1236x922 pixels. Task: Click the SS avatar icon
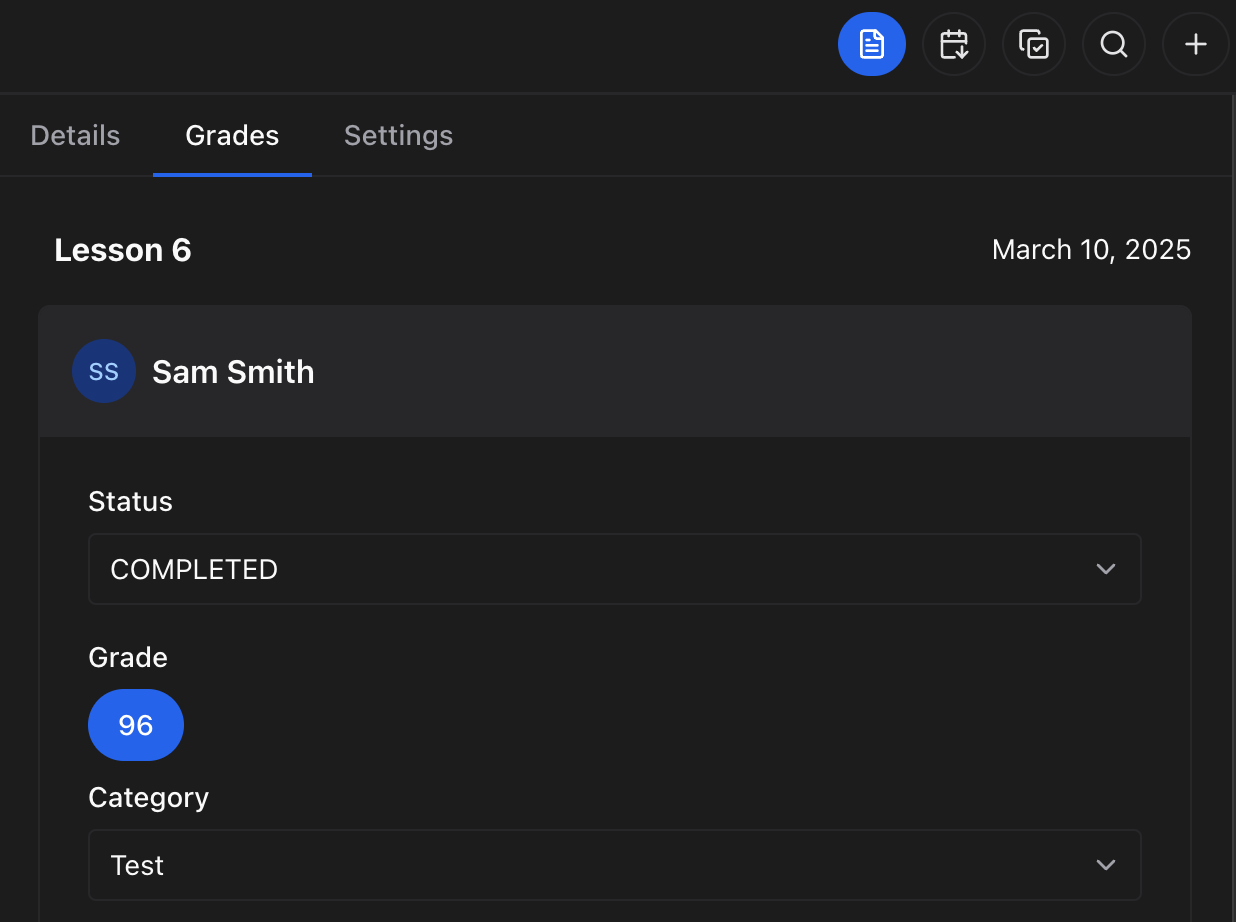pyautogui.click(x=104, y=371)
